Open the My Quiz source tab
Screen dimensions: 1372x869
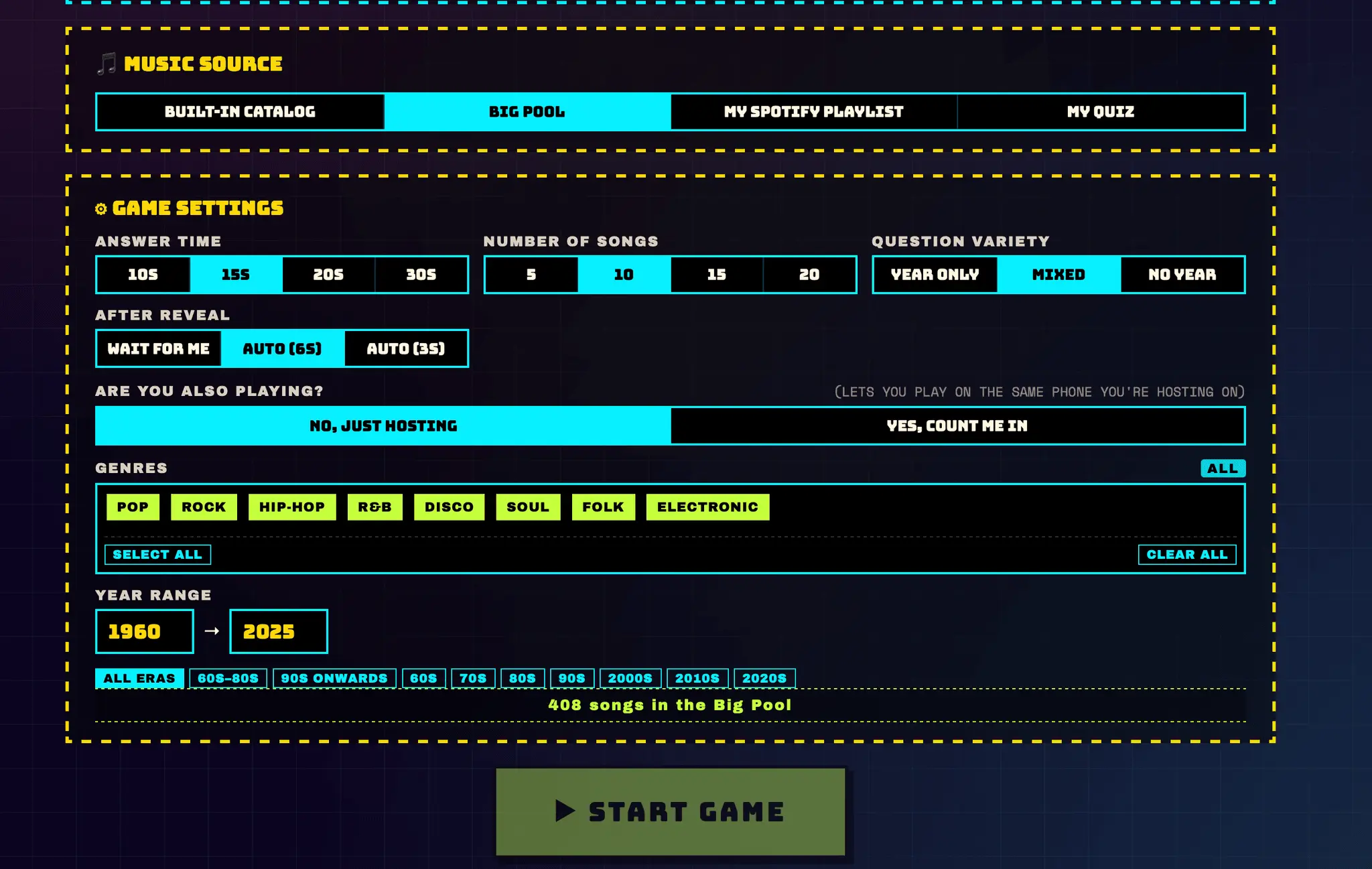tap(1101, 112)
